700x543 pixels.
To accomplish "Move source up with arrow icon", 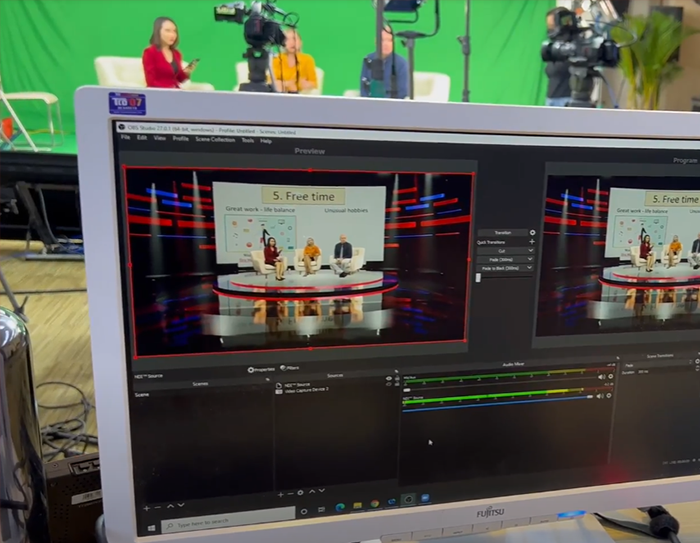I will point(312,492).
